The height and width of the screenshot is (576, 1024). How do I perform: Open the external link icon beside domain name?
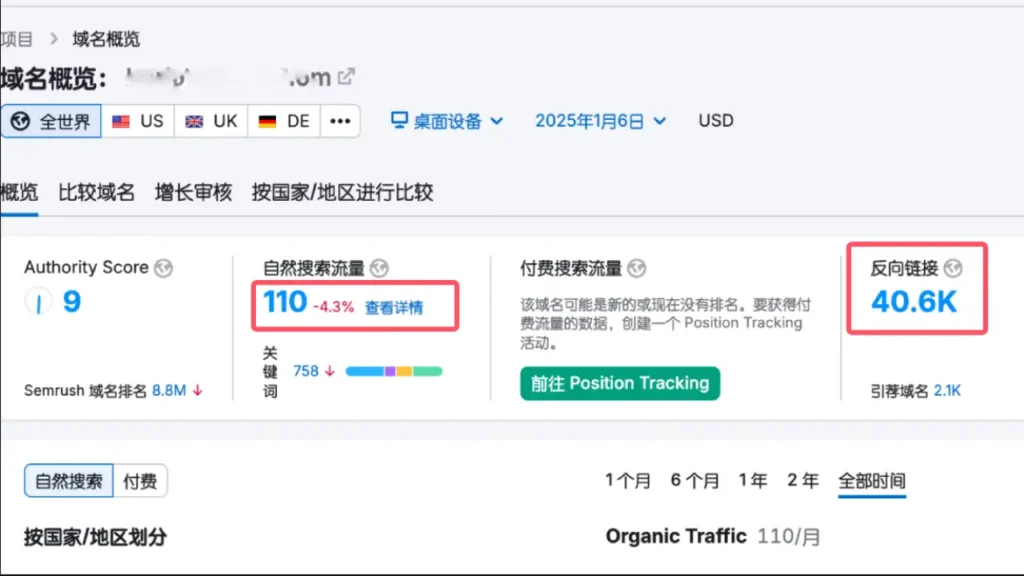tap(346, 77)
